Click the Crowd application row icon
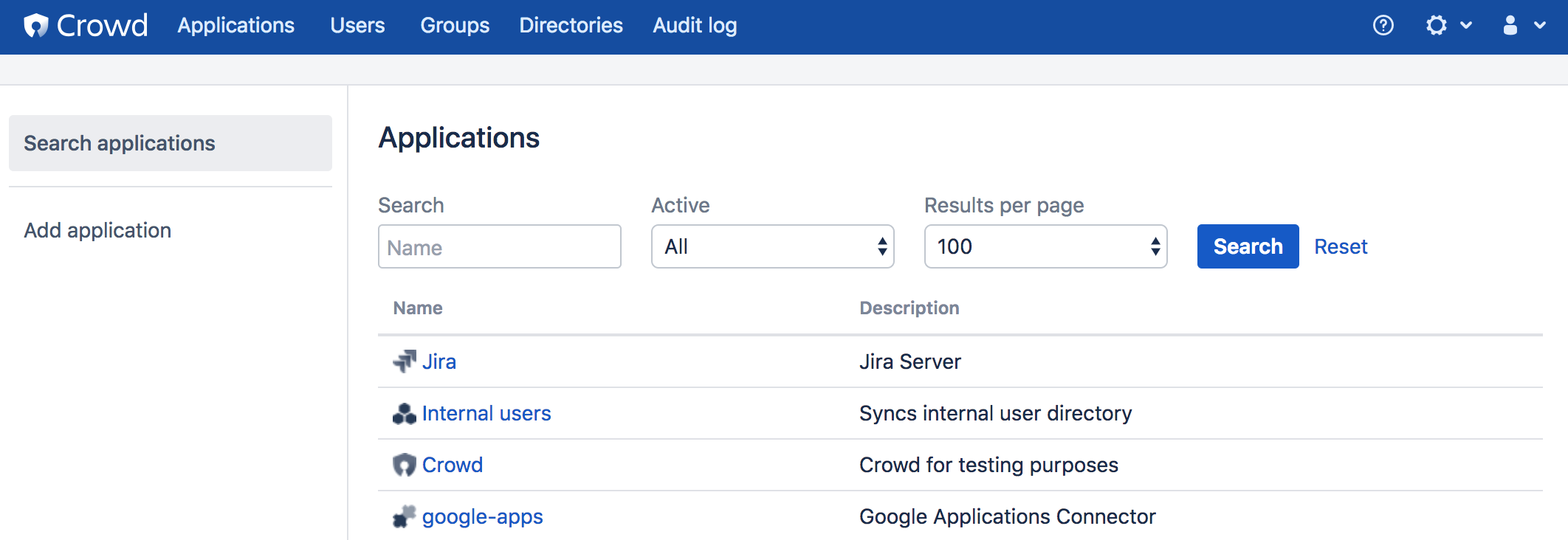The image size is (1568, 540). [405, 465]
